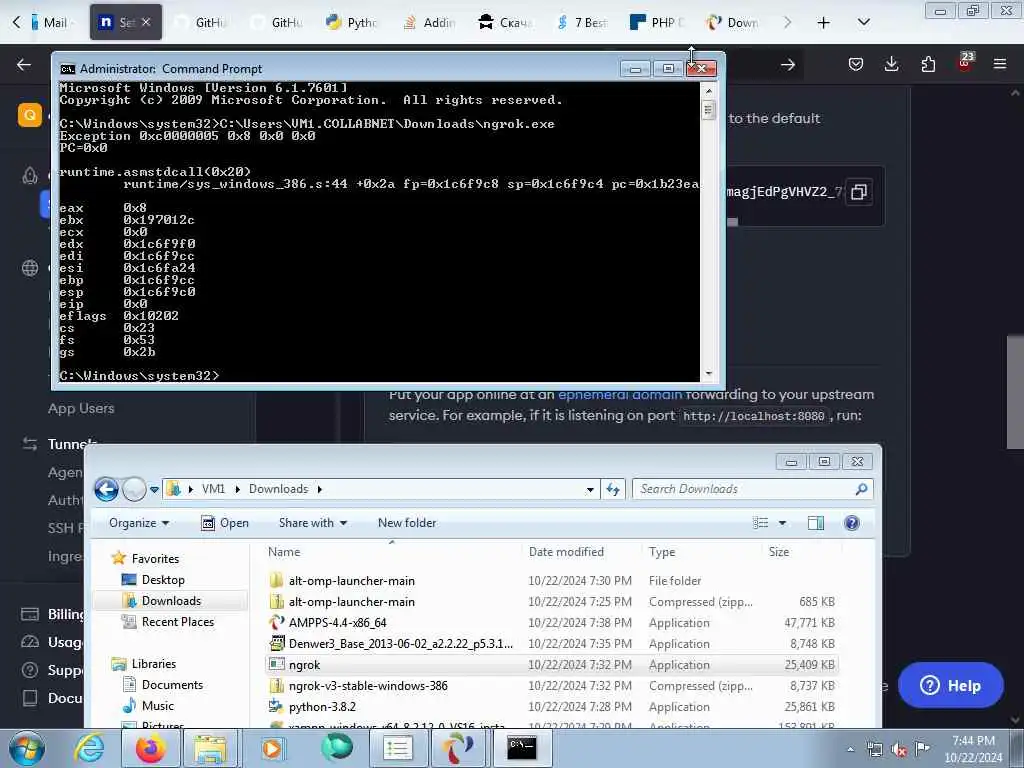Image resolution: width=1024 pixels, height=768 pixels.
Task: Open the browser extensions menu
Action: 928,64
